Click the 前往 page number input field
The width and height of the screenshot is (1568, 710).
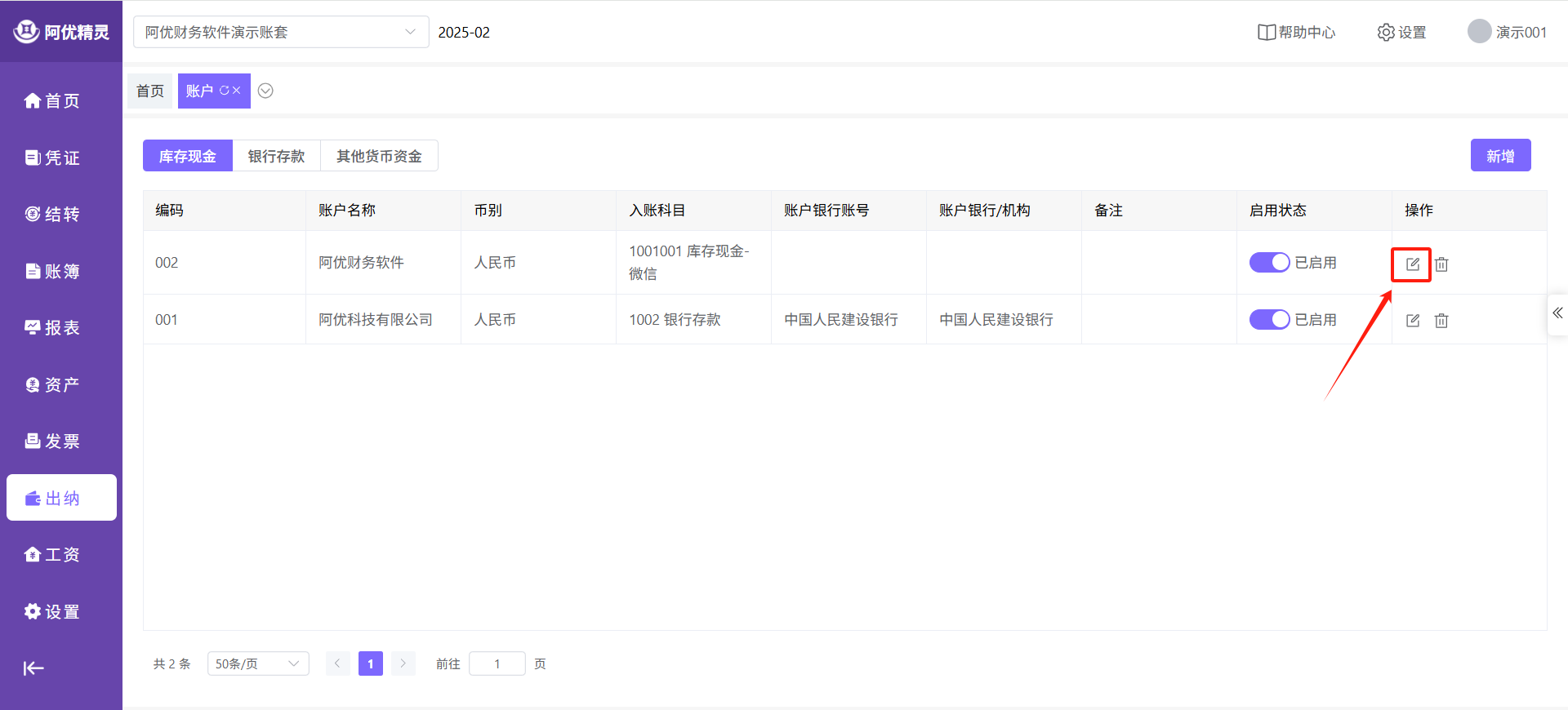[497, 664]
